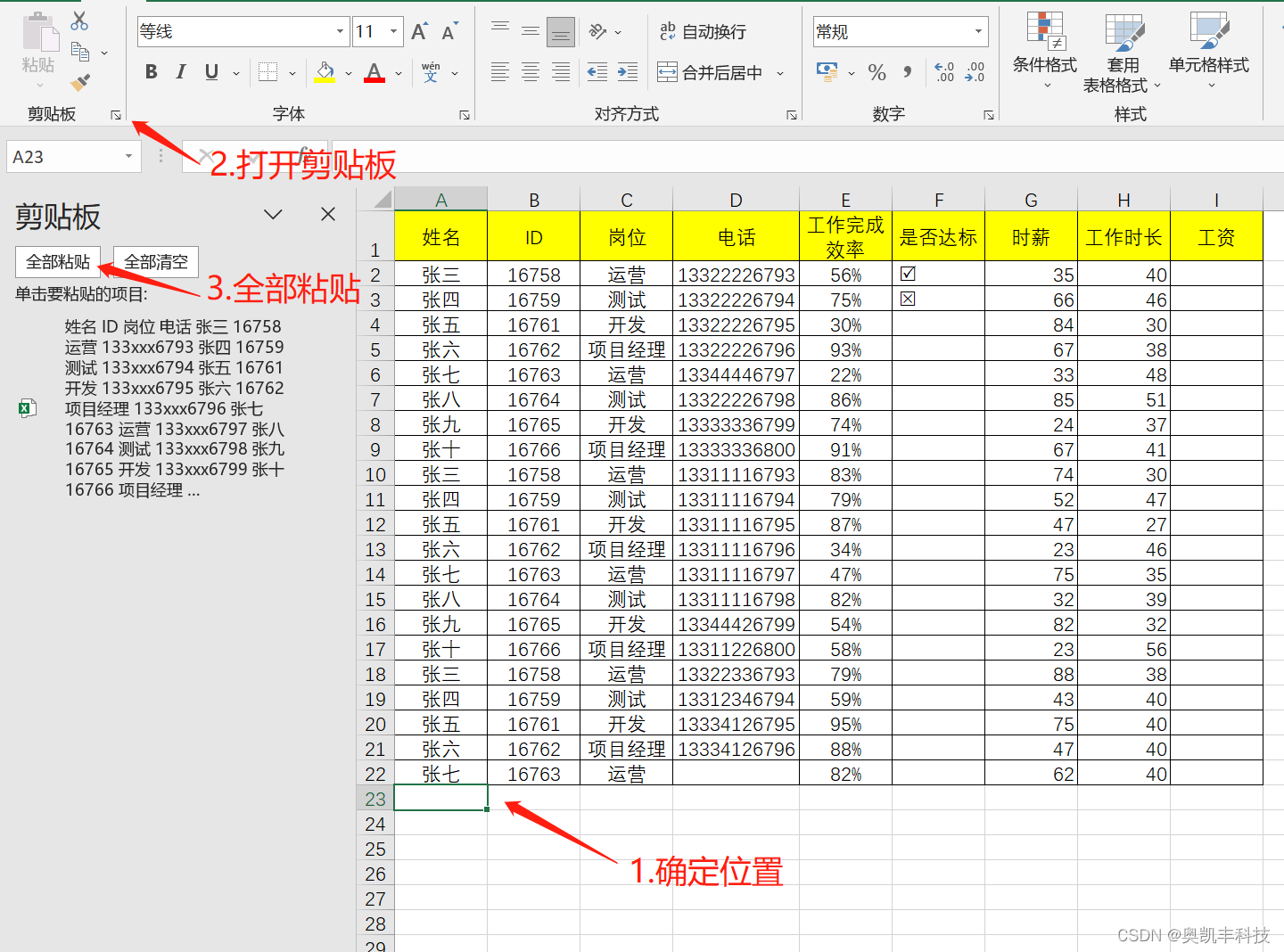Click the Copy icon in clipboard group

79,53
